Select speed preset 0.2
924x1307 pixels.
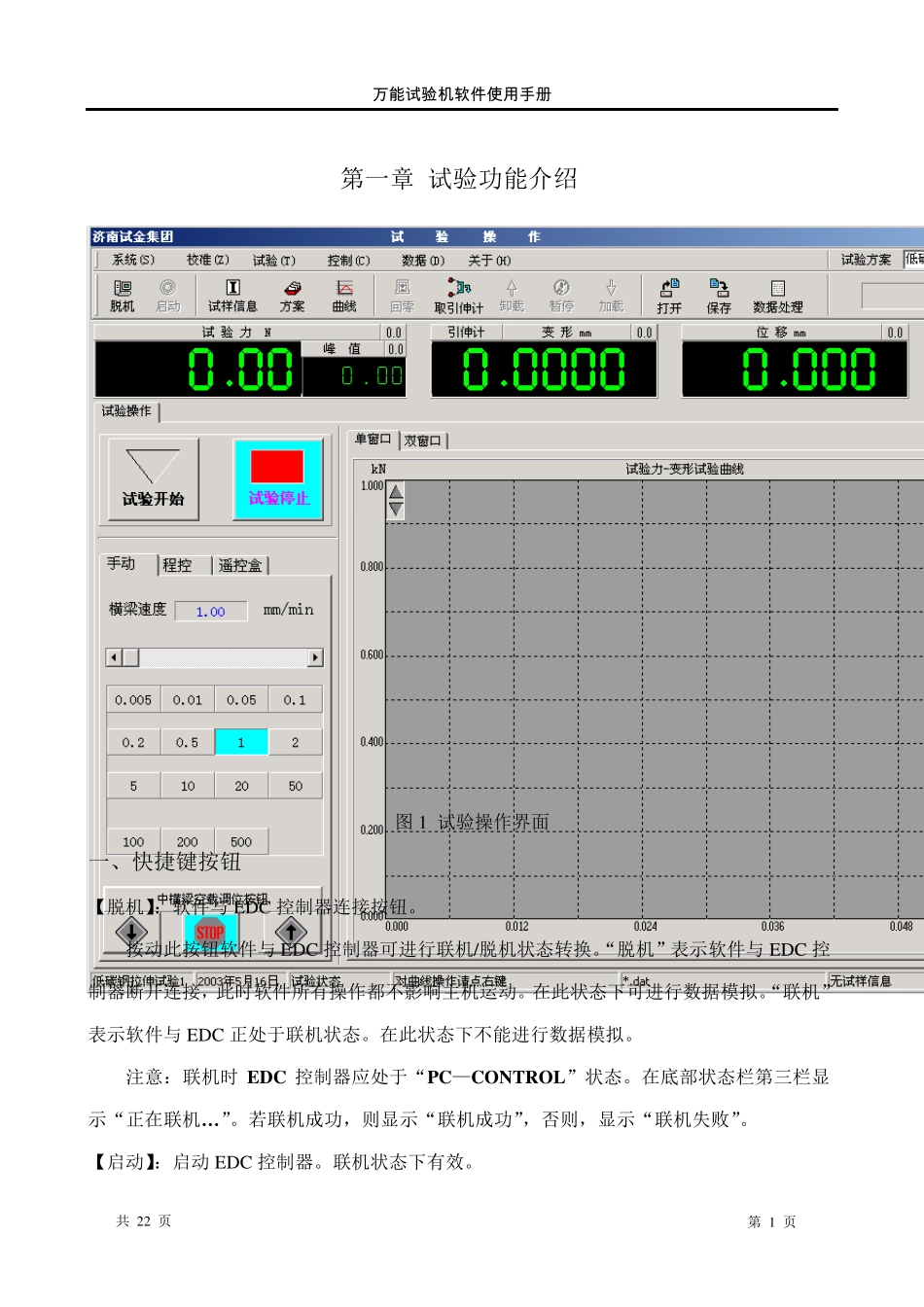click(133, 743)
